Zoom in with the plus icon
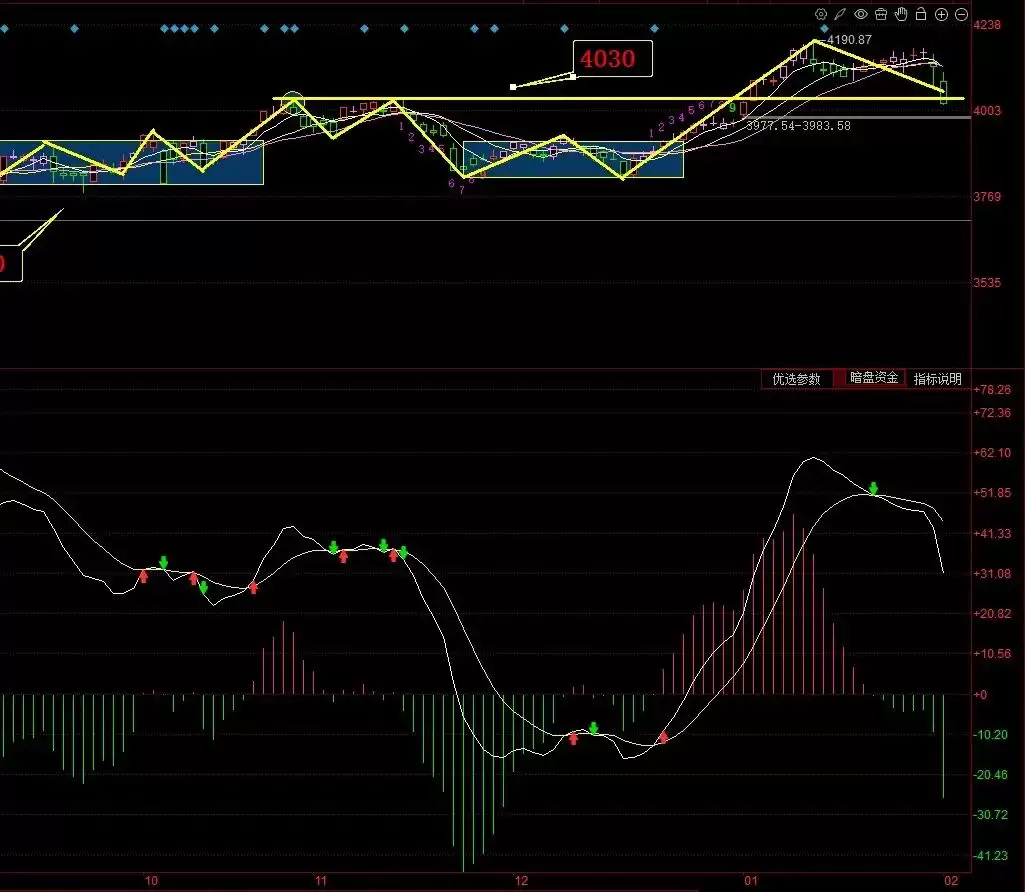Viewport: 1025px width, 892px height. 942,14
